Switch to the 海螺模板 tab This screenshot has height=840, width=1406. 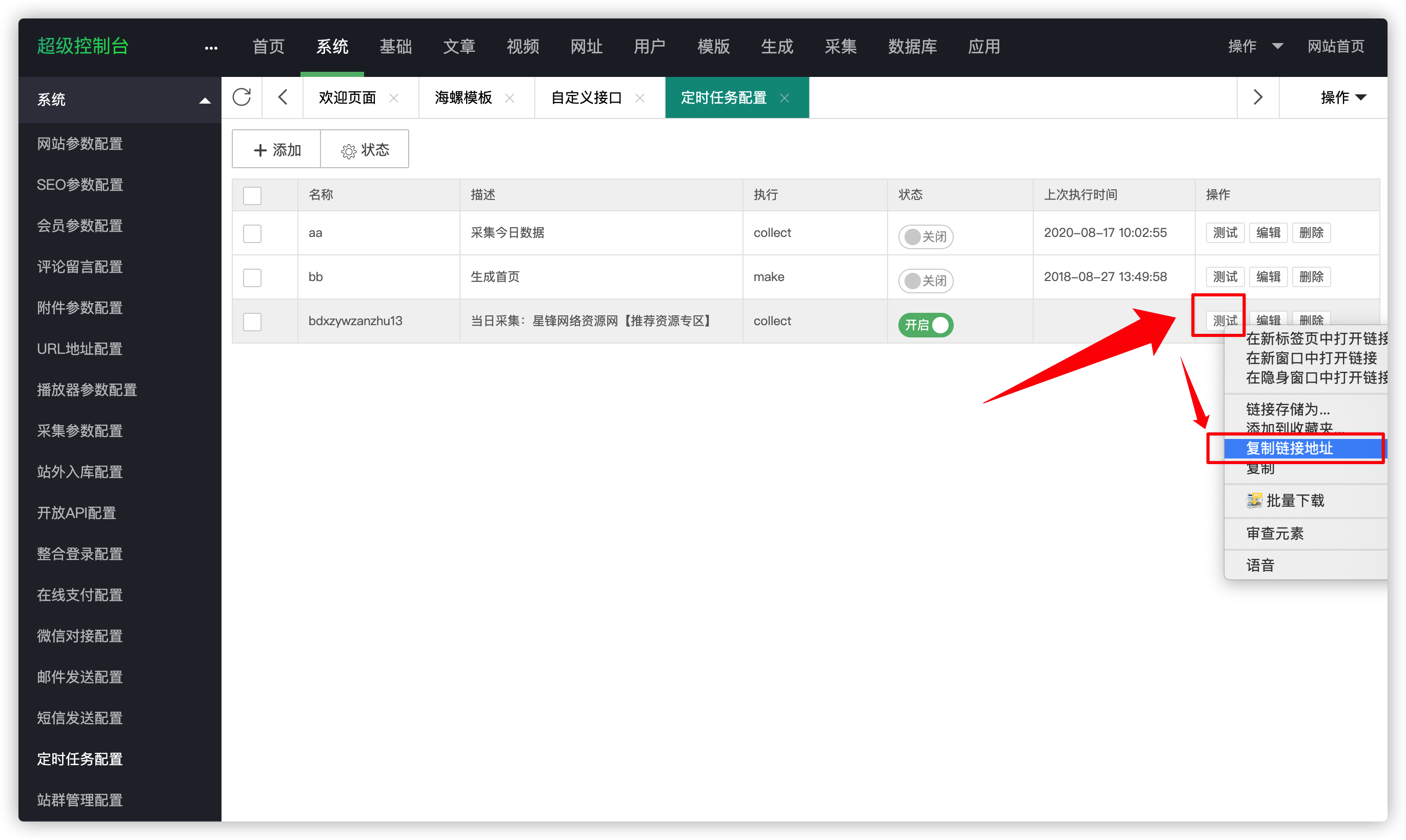coord(464,98)
